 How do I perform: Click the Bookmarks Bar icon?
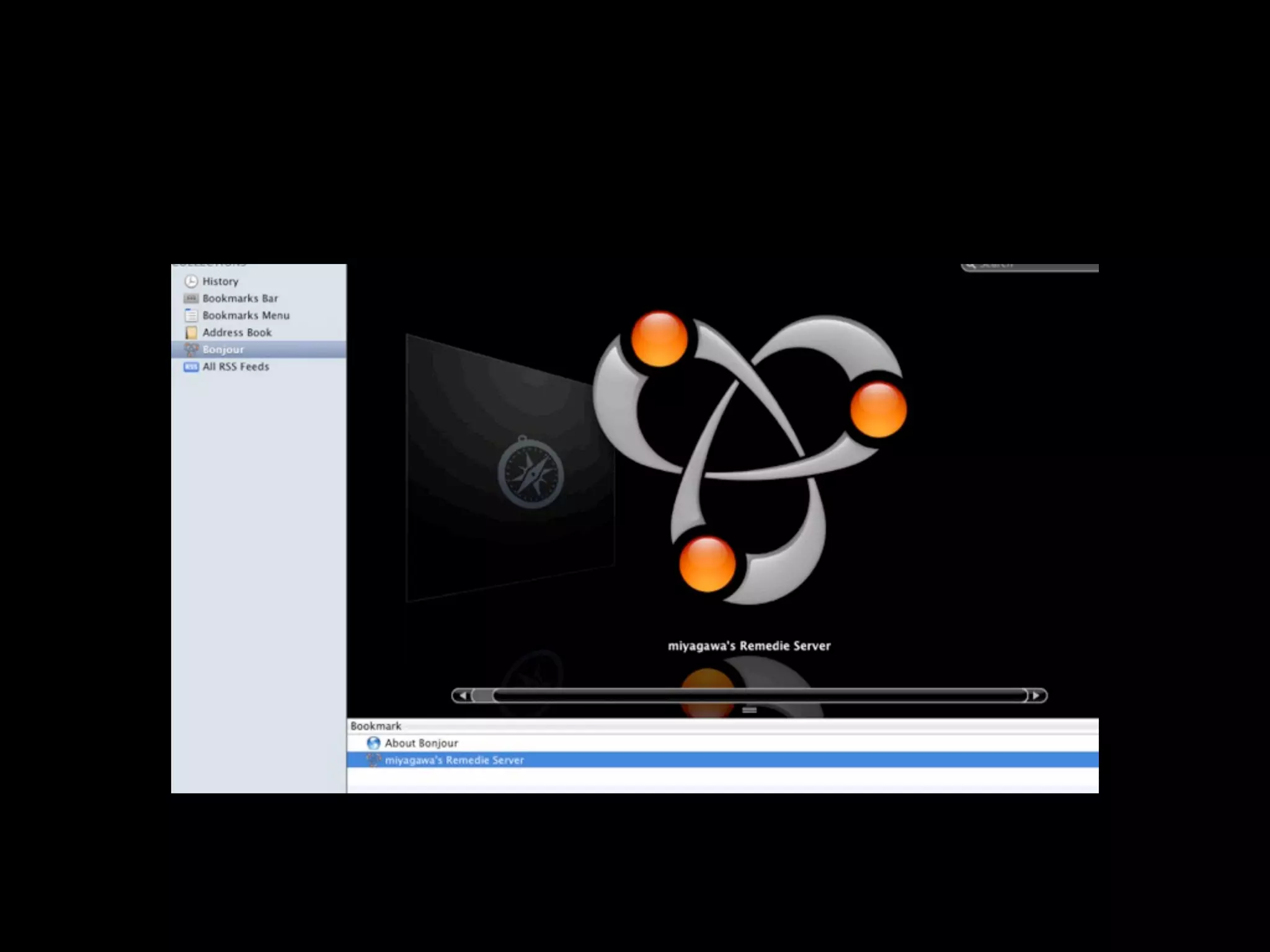(x=191, y=299)
